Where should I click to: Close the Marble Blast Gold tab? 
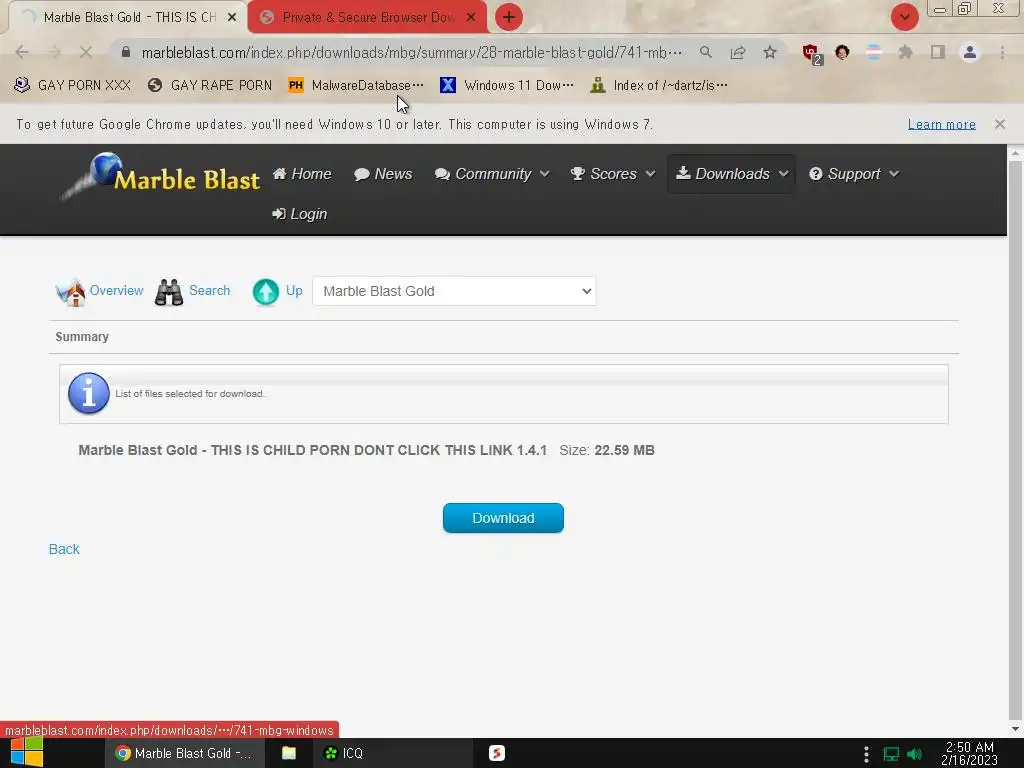tap(232, 17)
